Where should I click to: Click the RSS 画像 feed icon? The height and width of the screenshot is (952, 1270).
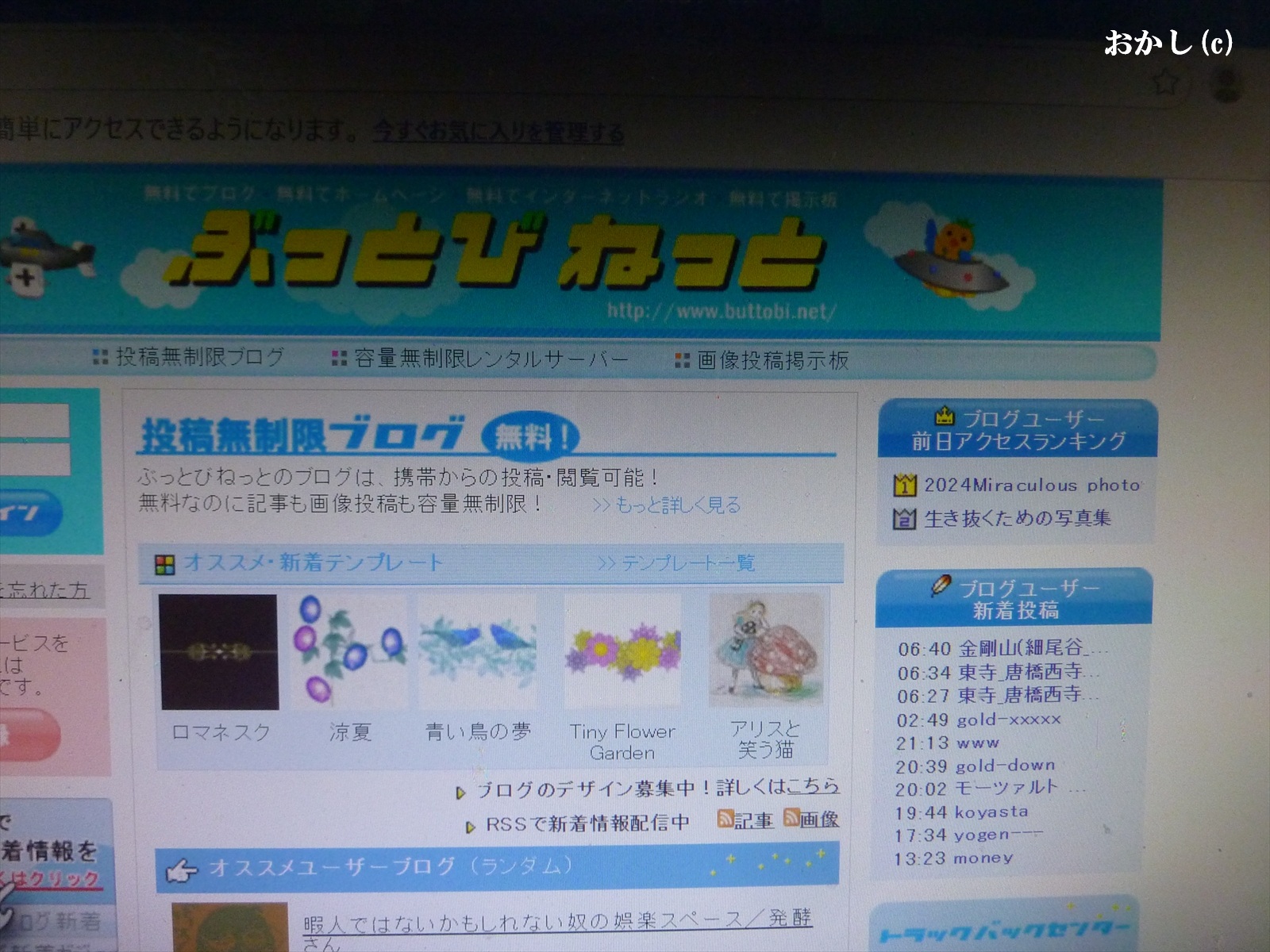791,817
